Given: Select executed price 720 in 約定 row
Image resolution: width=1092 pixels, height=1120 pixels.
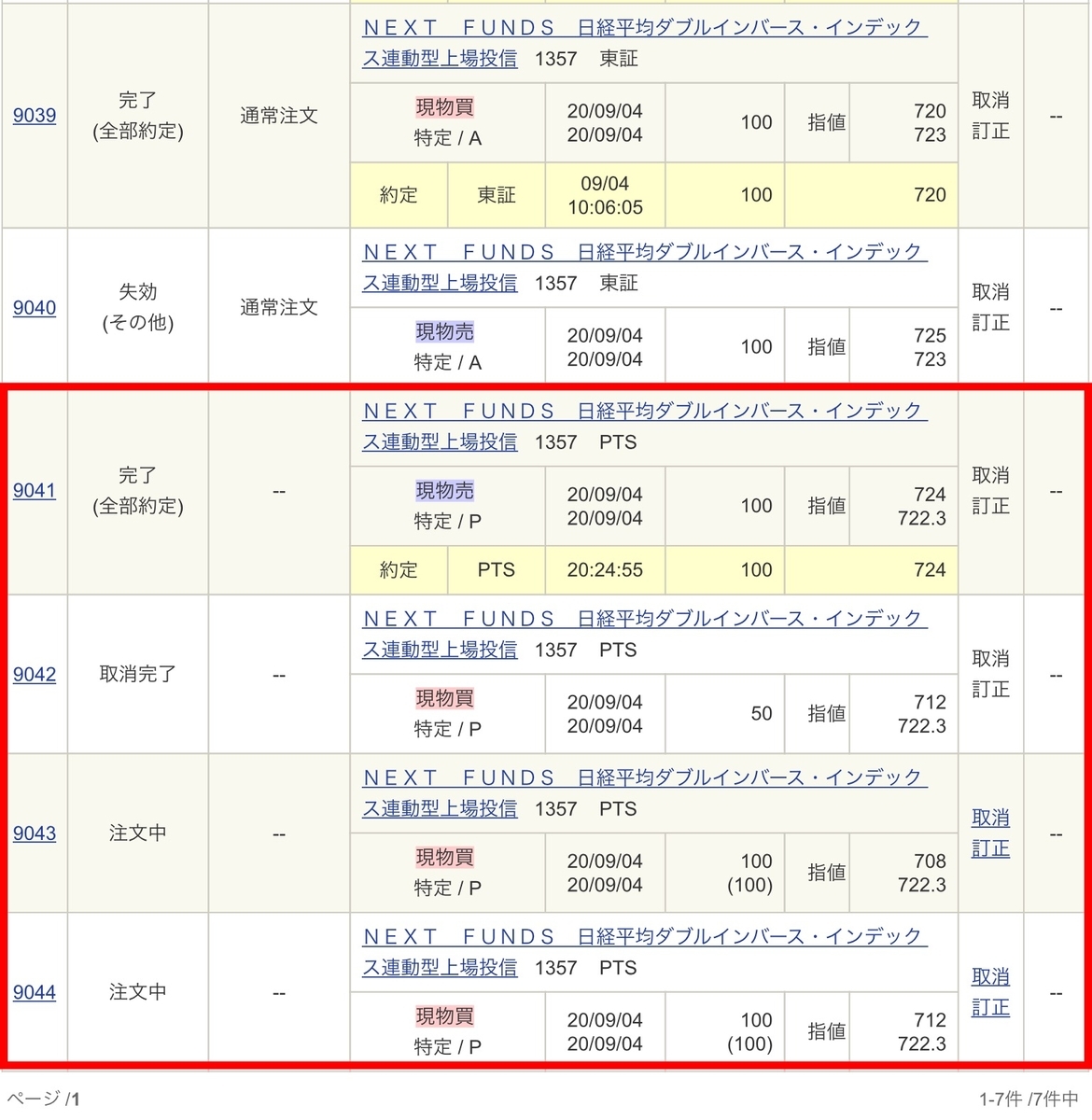Looking at the screenshot, I should coord(930,195).
